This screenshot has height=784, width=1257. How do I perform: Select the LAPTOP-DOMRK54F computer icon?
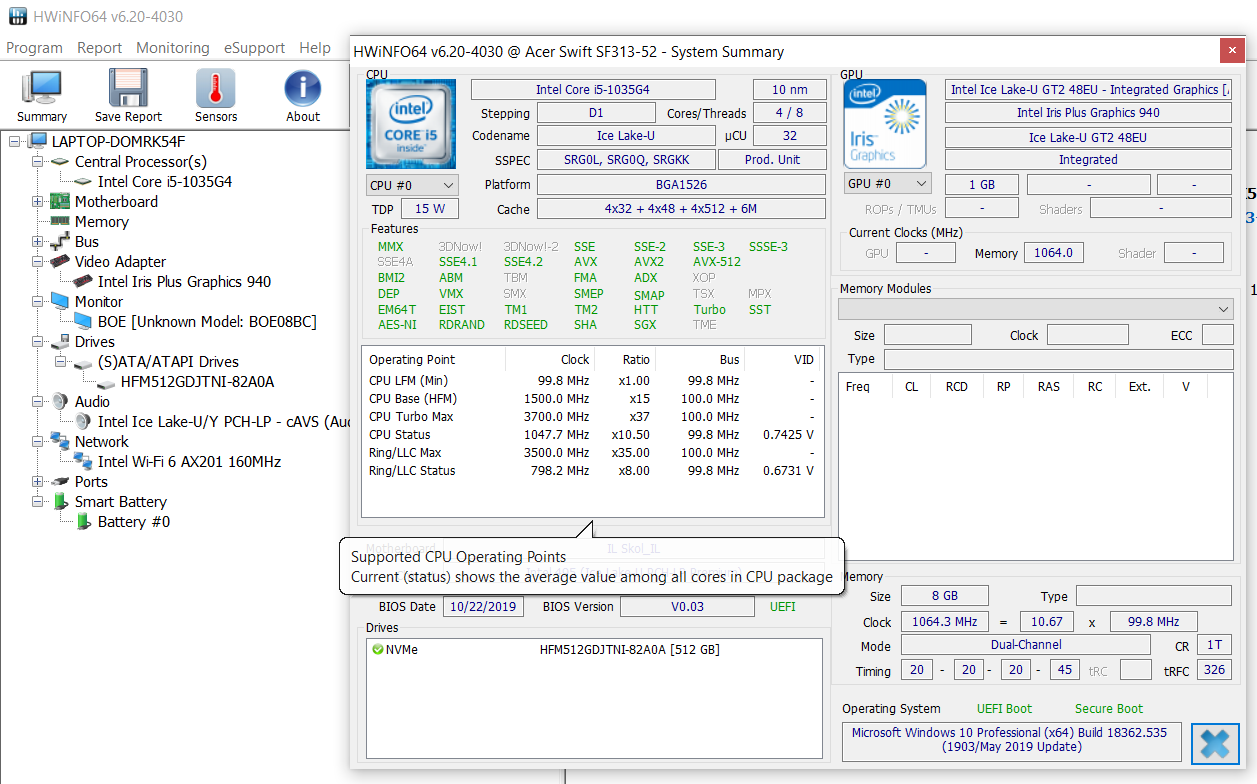coord(39,141)
